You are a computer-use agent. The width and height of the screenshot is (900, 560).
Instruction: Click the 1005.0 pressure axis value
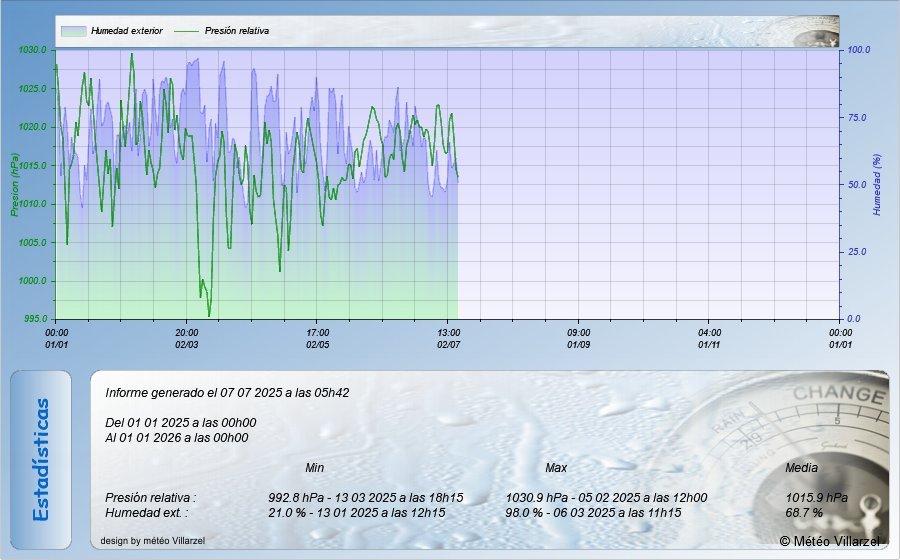pos(33,243)
